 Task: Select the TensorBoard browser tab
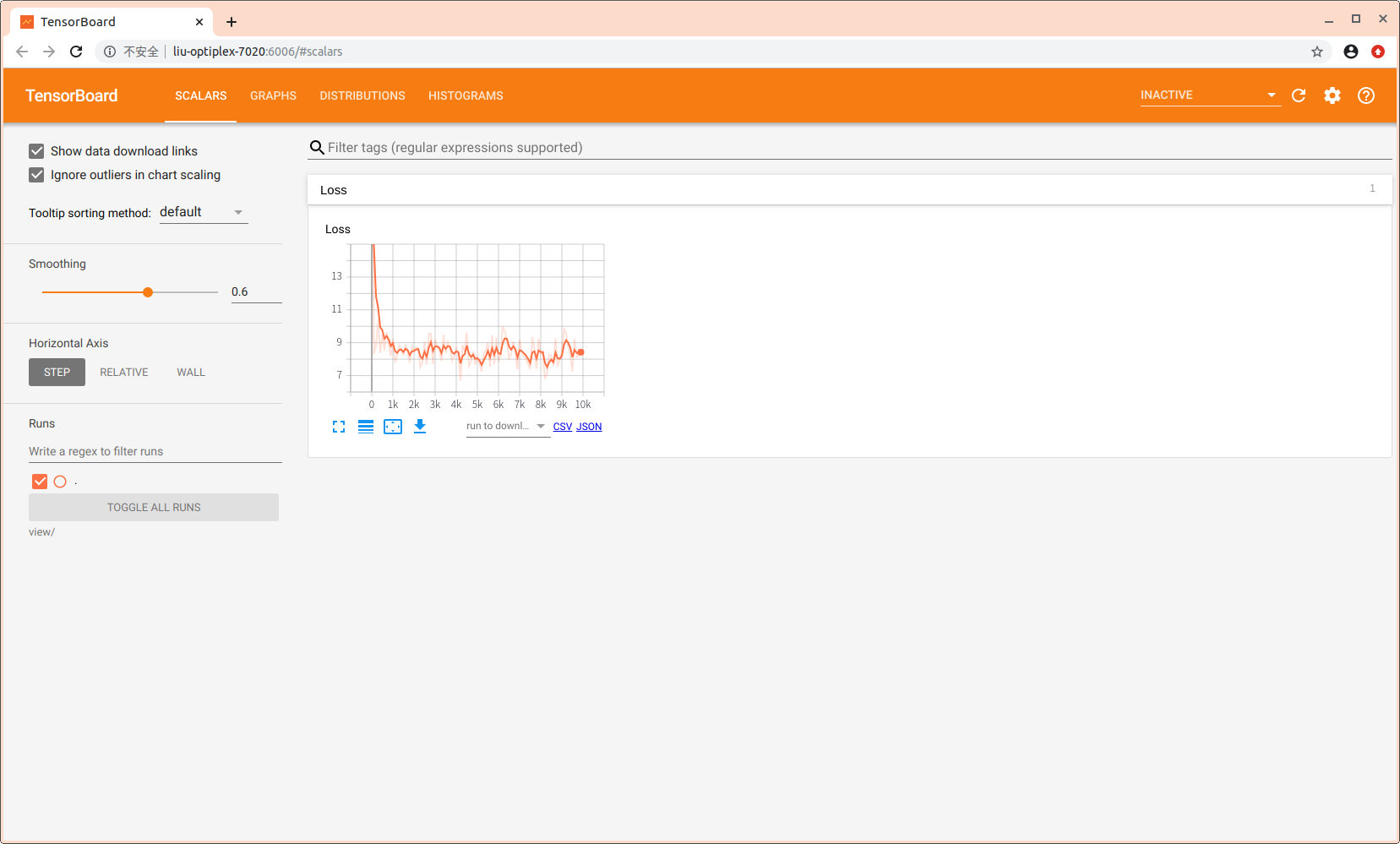[x=110, y=22]
